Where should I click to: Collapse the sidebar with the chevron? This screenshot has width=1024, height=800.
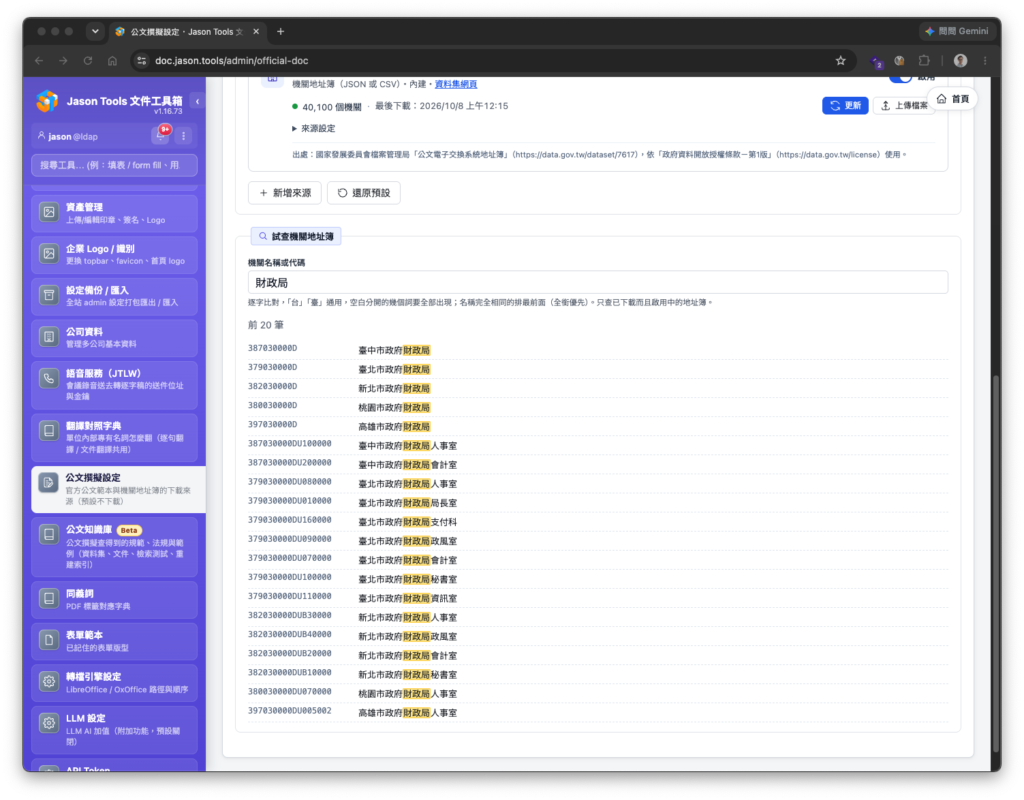[197, 101]
